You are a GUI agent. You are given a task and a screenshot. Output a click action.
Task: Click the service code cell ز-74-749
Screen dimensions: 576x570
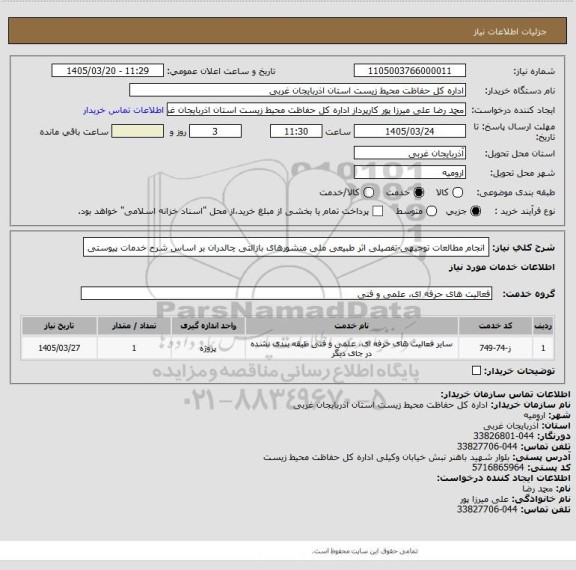tap(495, 348)
